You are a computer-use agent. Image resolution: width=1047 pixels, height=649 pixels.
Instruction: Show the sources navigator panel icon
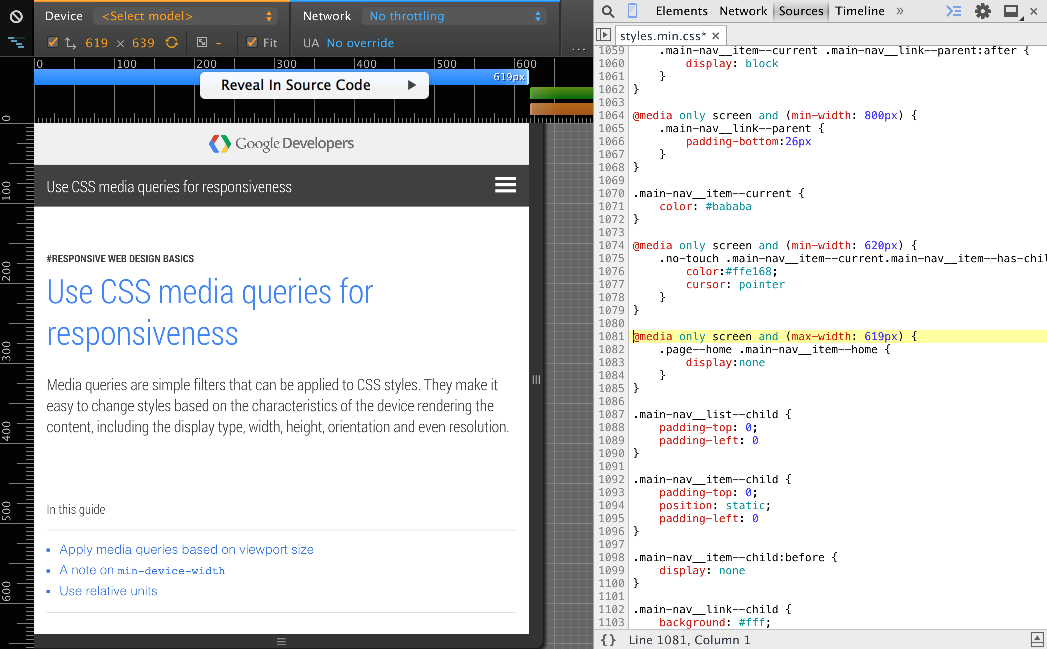pyautogui.click(x=604, y=33)
